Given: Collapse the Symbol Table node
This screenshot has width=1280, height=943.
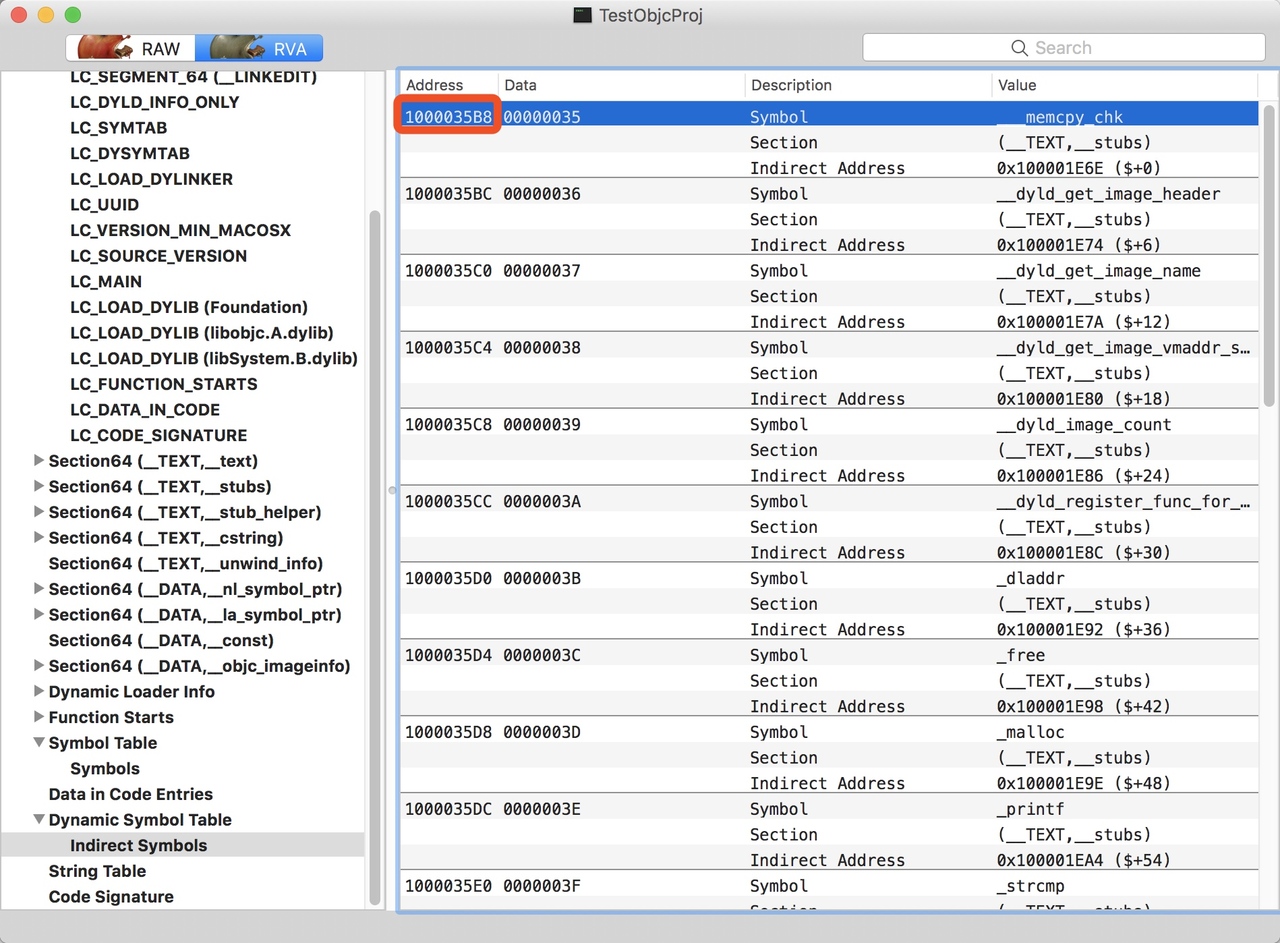Looking at the screenshot, I should pyautogui.click(x=39, y=743).
